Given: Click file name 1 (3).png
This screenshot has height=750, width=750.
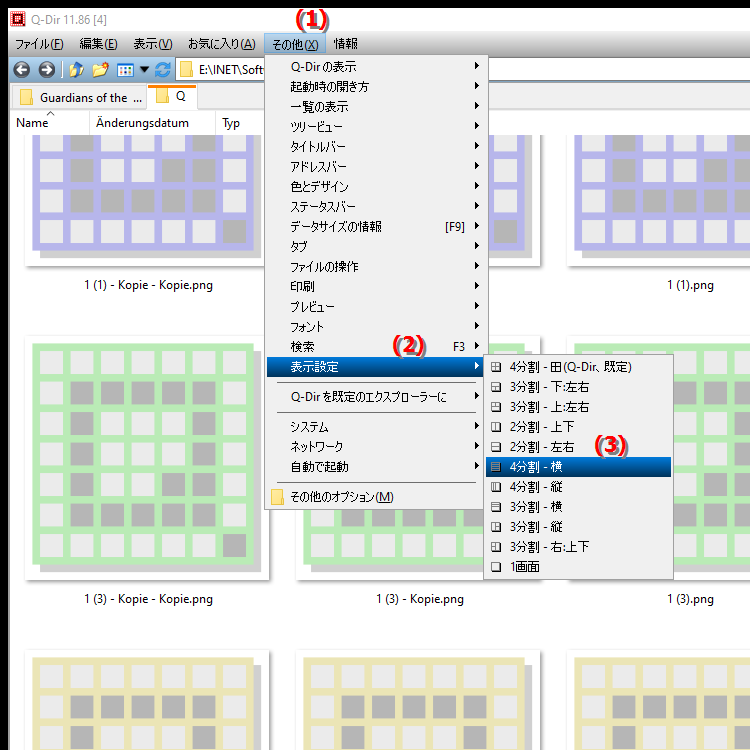Looking at the screenshot, I should click(x=690, y=599).
